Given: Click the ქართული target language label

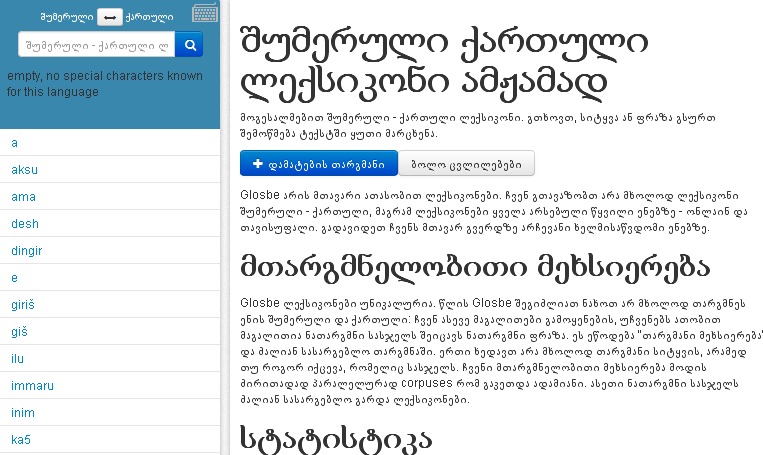Looking at the screenshot, I should 149,17.
